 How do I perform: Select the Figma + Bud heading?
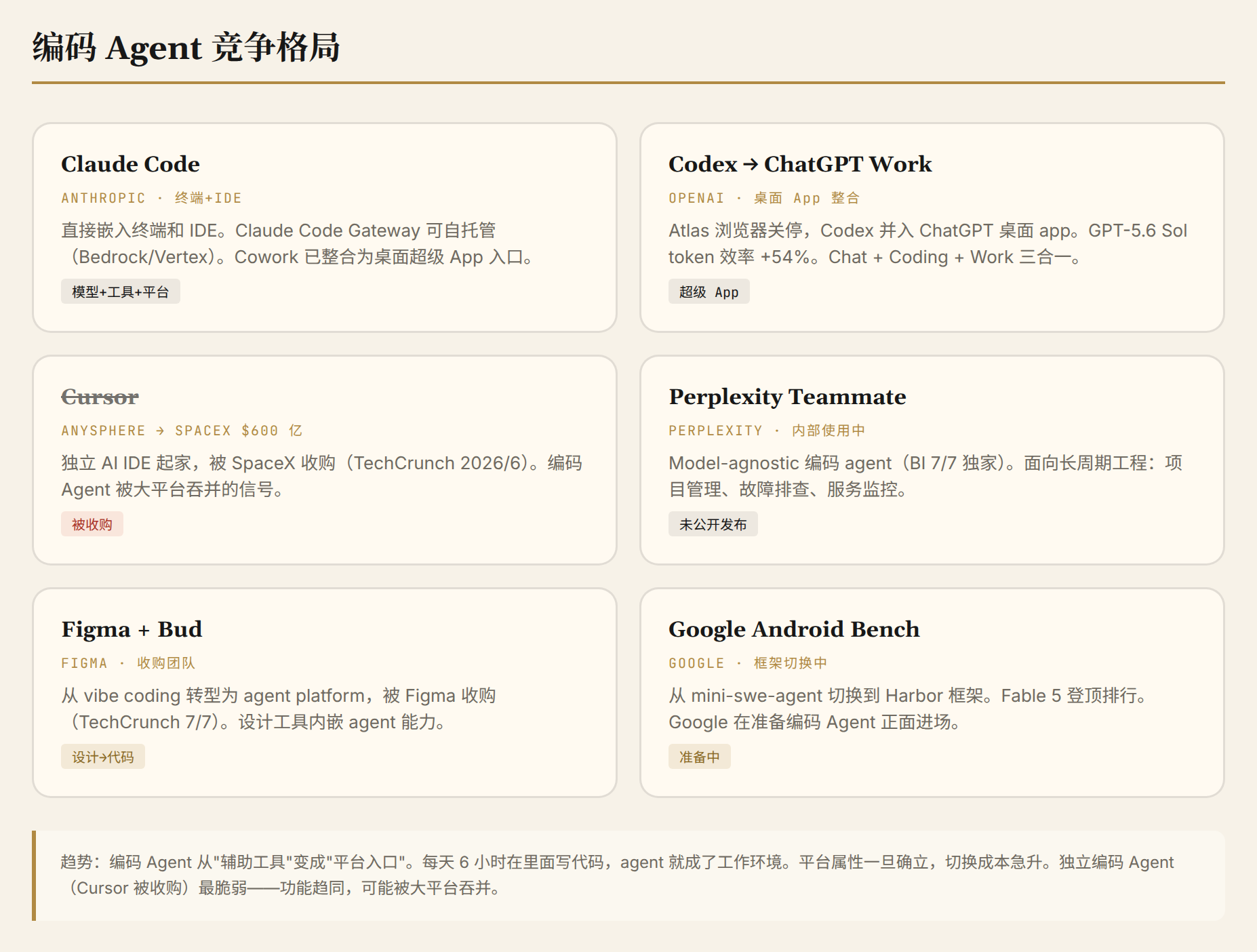pos(132,629)
